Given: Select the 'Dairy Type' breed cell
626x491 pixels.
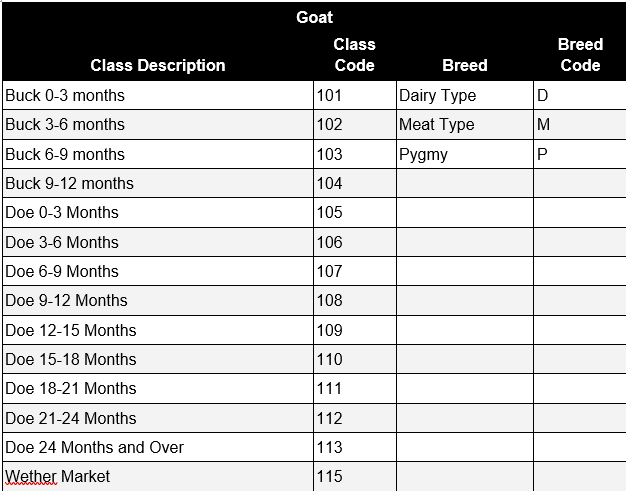Looking at the screenshot, I should [465, 95].
